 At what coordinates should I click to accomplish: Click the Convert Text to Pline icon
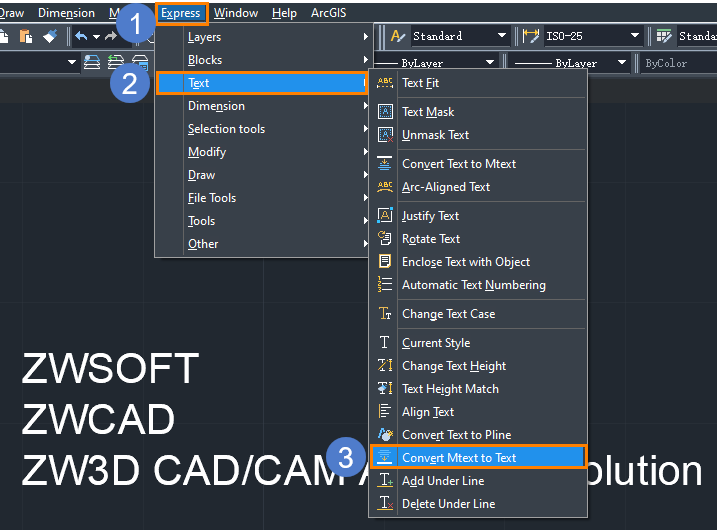click(385, 434)
